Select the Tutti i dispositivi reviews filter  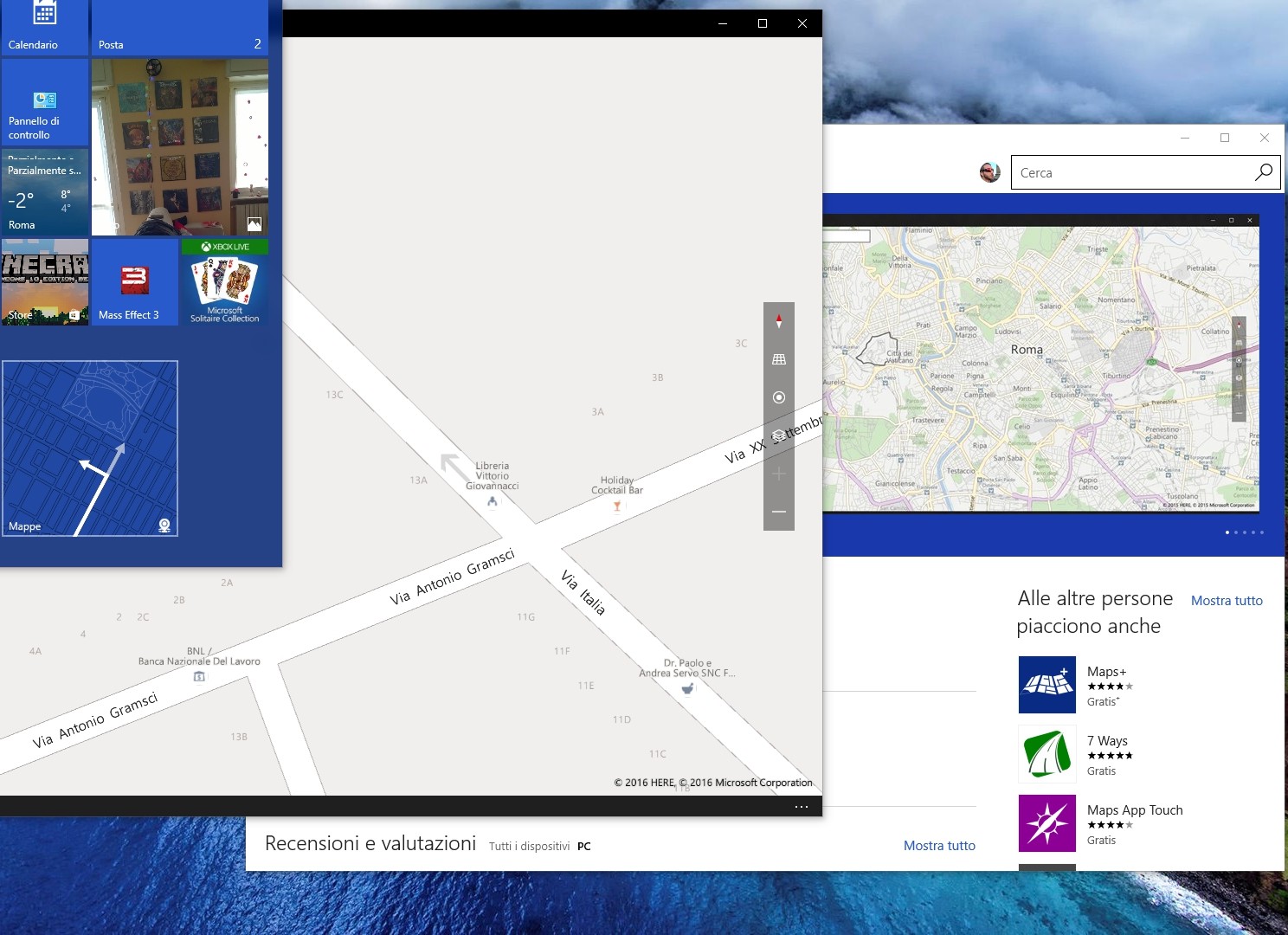point(529,847)
